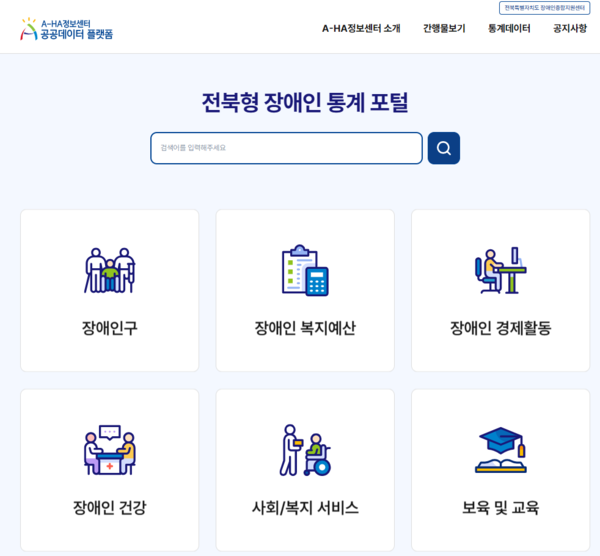Viewport: 600px width, 556px height.
Task: Click the wheelchair caregiver 서비스 icon
Action: [305, 450]
